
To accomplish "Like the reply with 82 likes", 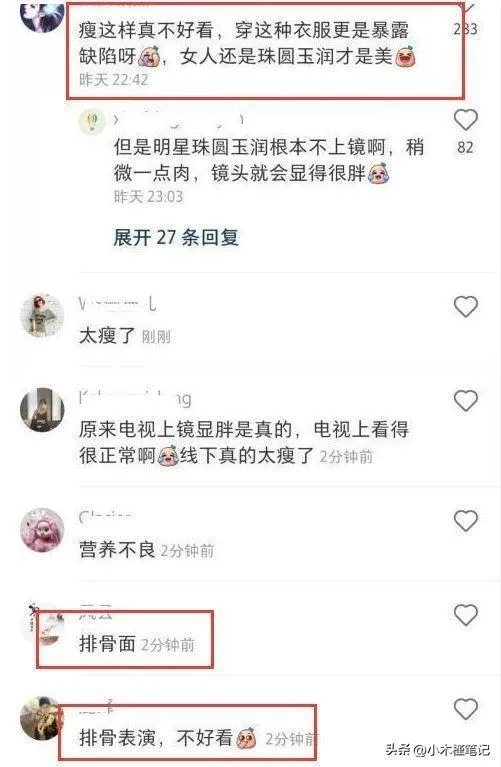I will point(465,120).
